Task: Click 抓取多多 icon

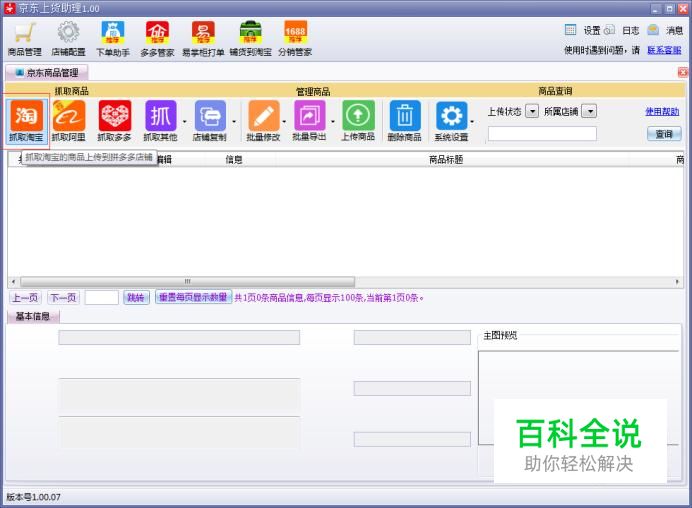Action: [x=115, y=121]
